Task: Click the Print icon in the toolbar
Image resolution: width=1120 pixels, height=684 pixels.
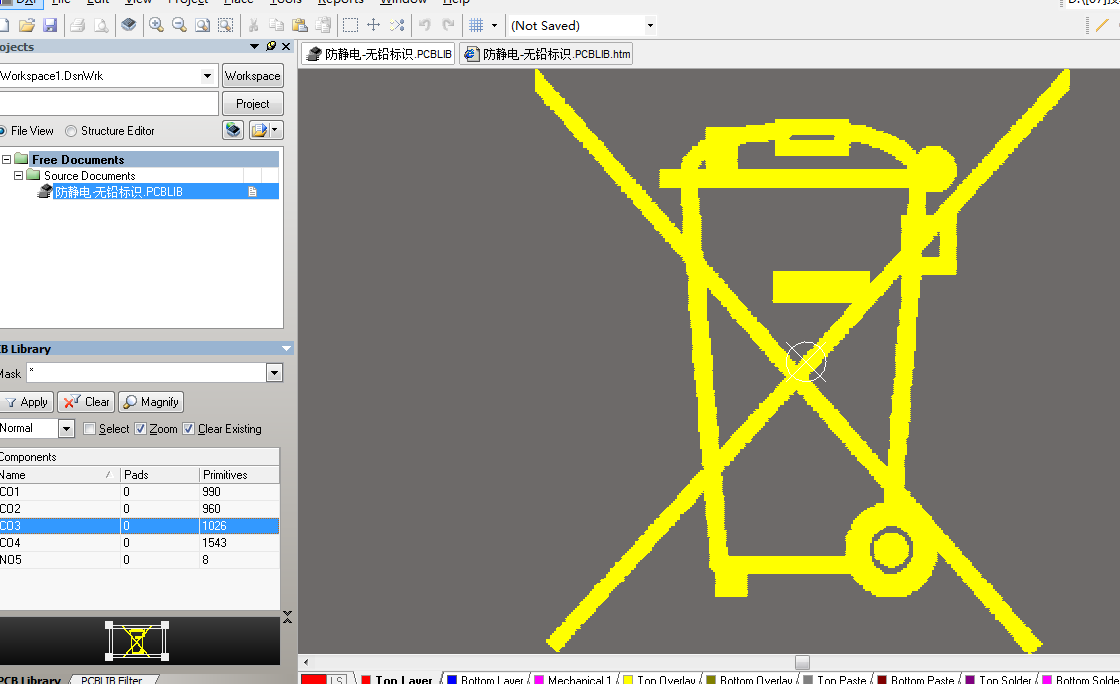Action: pos(78,26)
